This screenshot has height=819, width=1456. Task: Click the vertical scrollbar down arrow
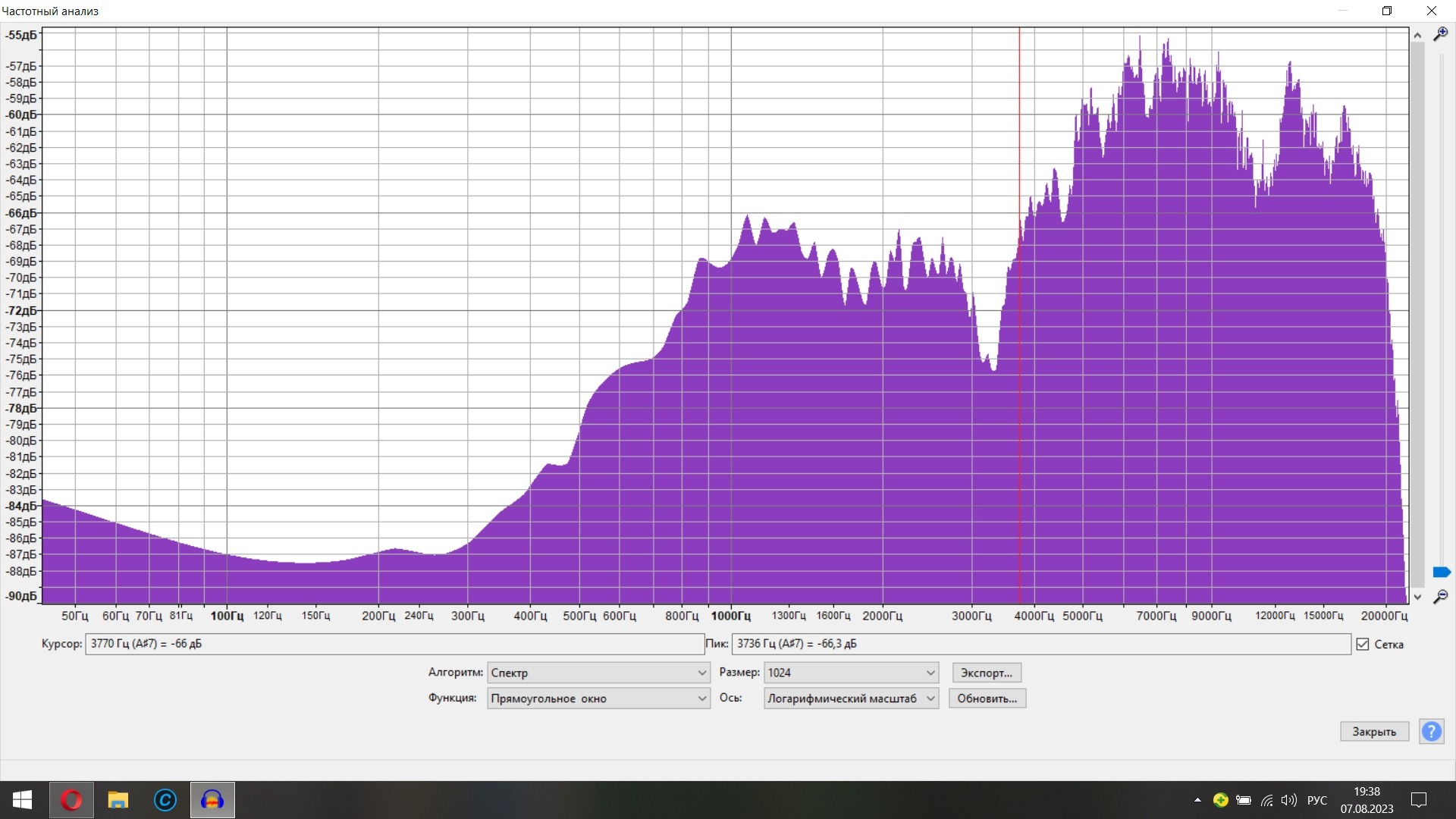click(1417, 597)
